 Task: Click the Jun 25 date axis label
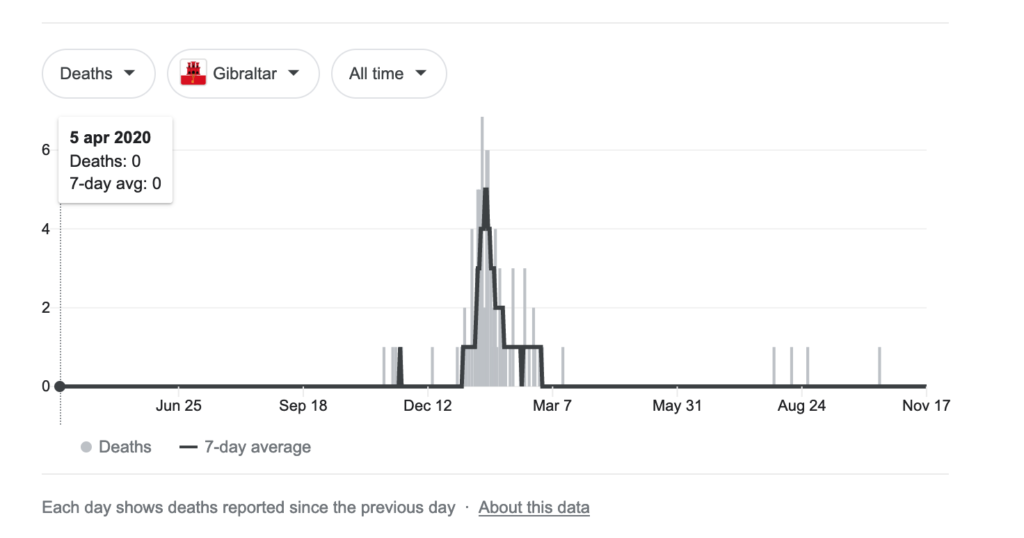(179, 406)
